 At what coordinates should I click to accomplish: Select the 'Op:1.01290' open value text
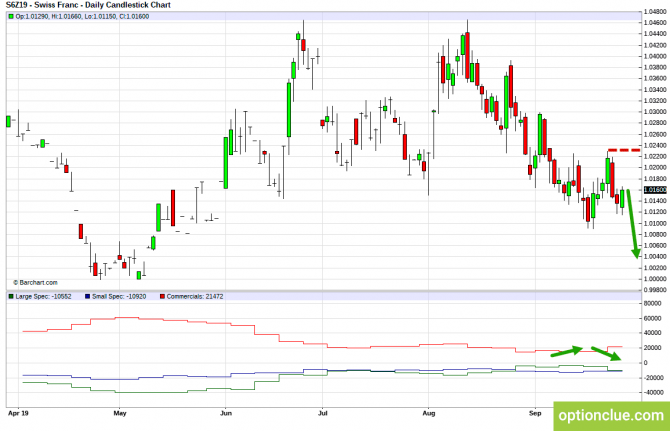coord(32,17)
